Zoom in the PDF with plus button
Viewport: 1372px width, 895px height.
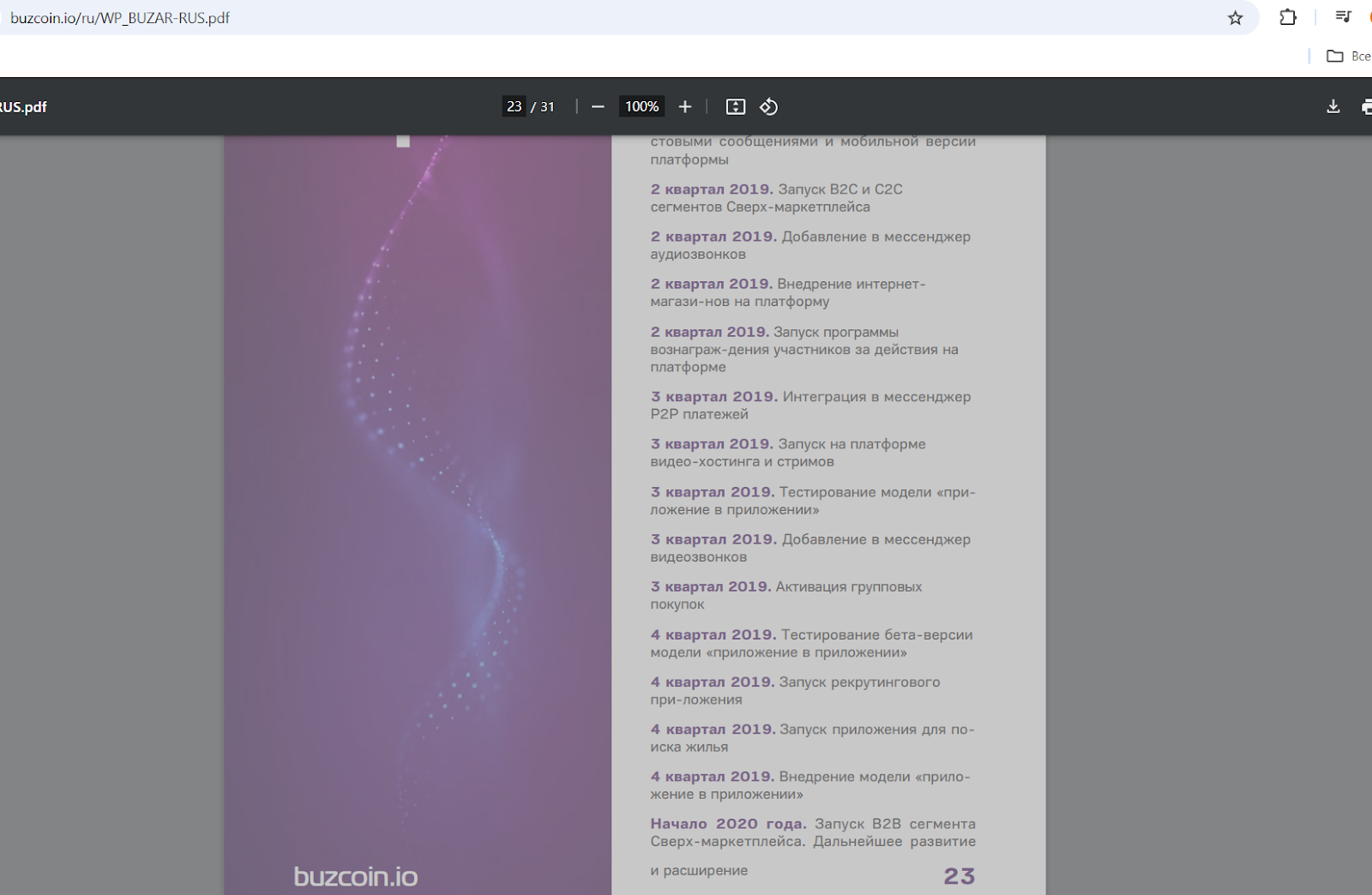[685, 106]
